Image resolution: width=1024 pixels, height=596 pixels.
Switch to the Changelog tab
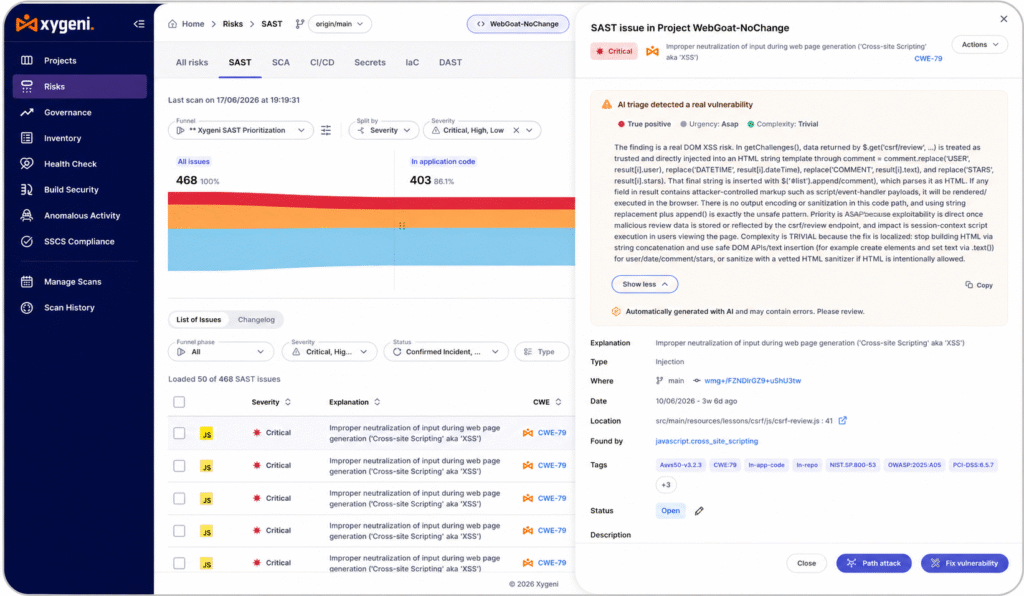(256, 320)
